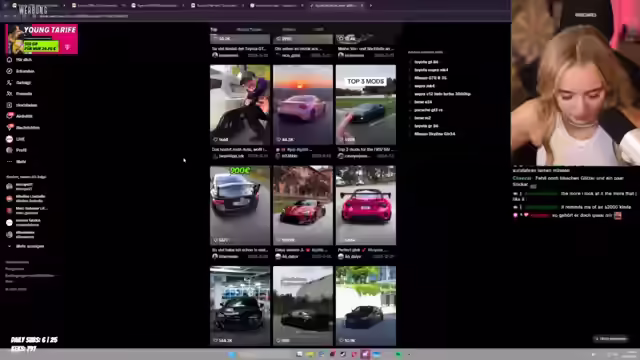Open the 200€ black car video thumbnail
Viewport: 640px width, 360px height.
coord(240,205)
